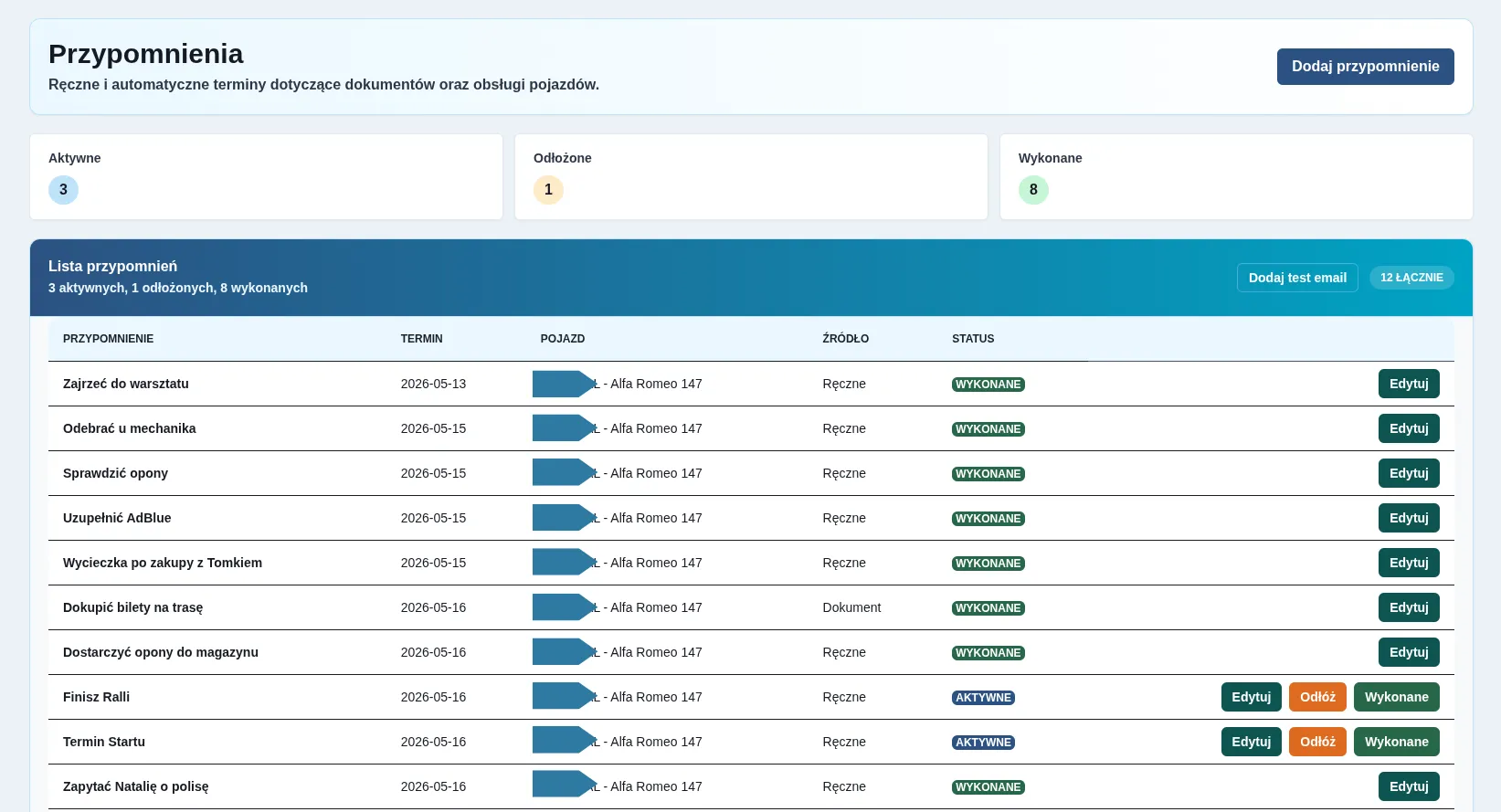Click the AKTYWNE status badge of Termin Startu
1501x812 pixels.
coord(983,743)
